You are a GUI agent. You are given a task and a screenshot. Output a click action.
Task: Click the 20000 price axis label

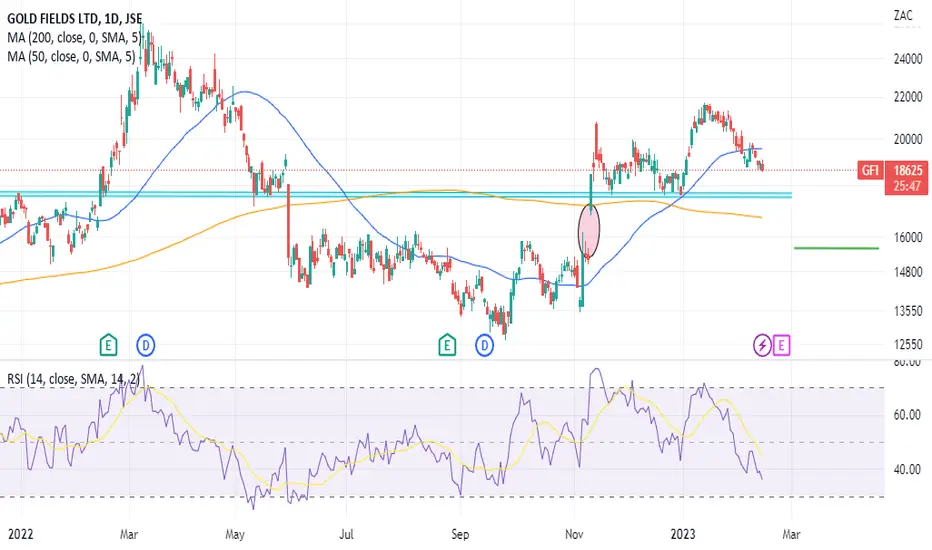coord(908,139)
